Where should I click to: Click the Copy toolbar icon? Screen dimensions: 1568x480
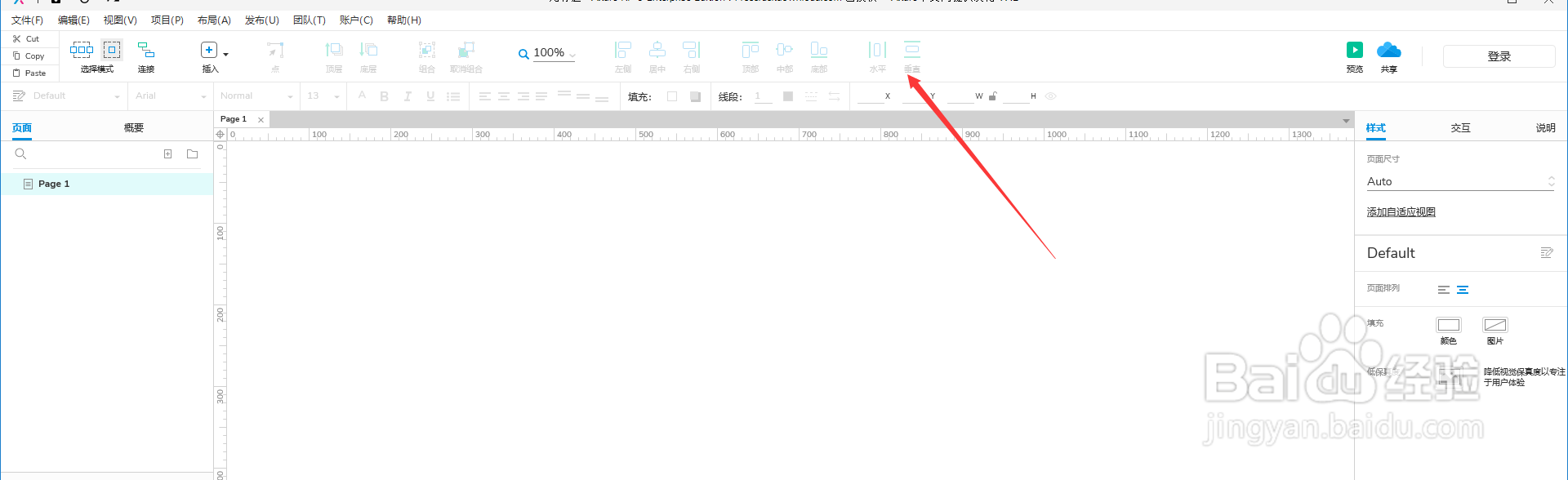[x=16, y=56]
